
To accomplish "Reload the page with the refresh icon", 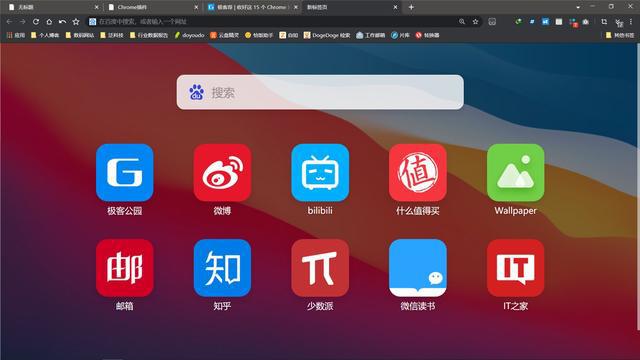I will (x=36, y=22).
